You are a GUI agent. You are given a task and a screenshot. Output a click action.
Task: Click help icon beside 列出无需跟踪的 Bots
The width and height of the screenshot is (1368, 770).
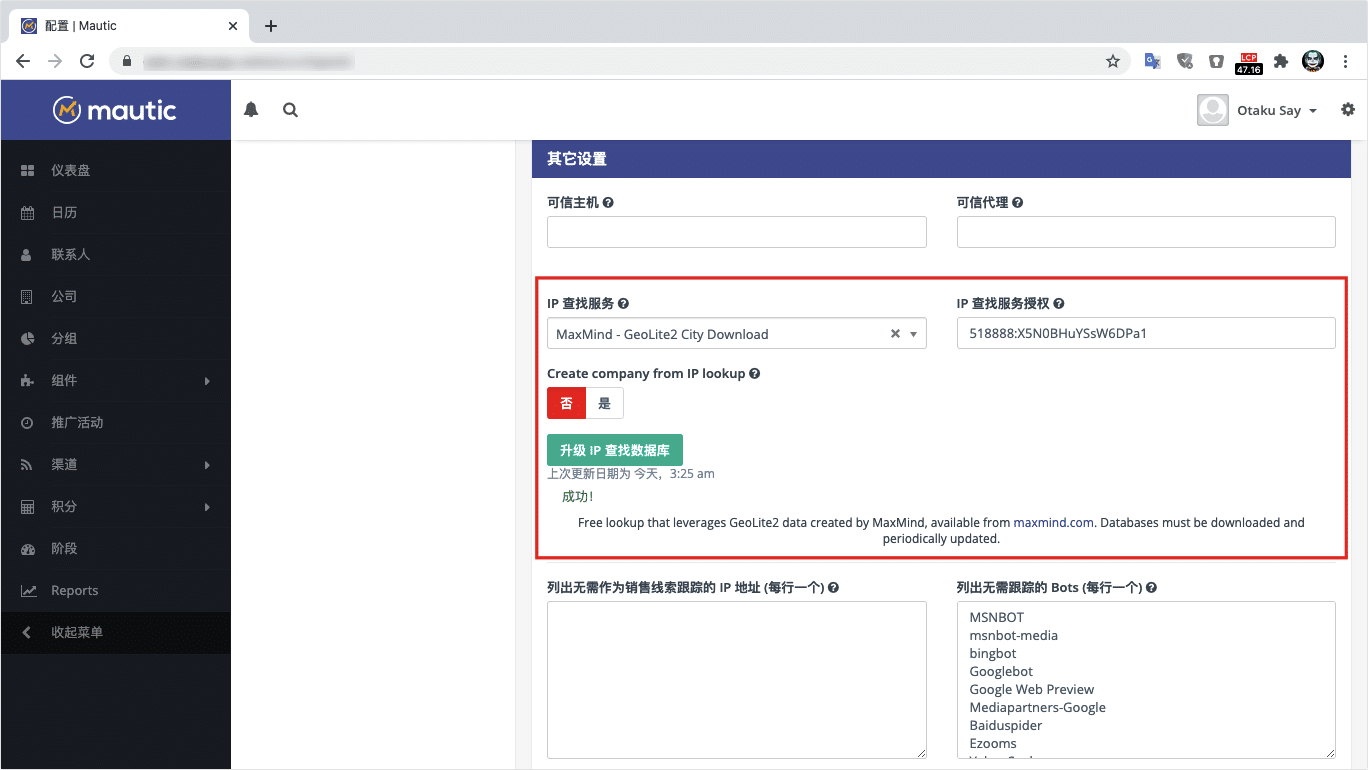pyautogui.click(x=1152, y=588)
